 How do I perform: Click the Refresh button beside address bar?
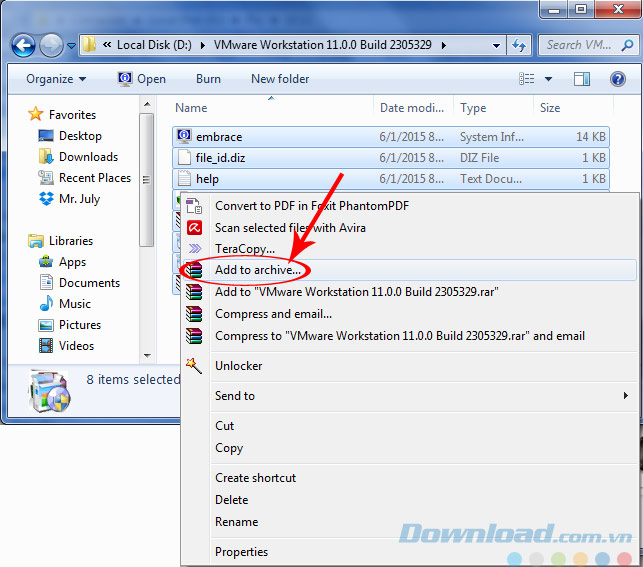[519, 45]
